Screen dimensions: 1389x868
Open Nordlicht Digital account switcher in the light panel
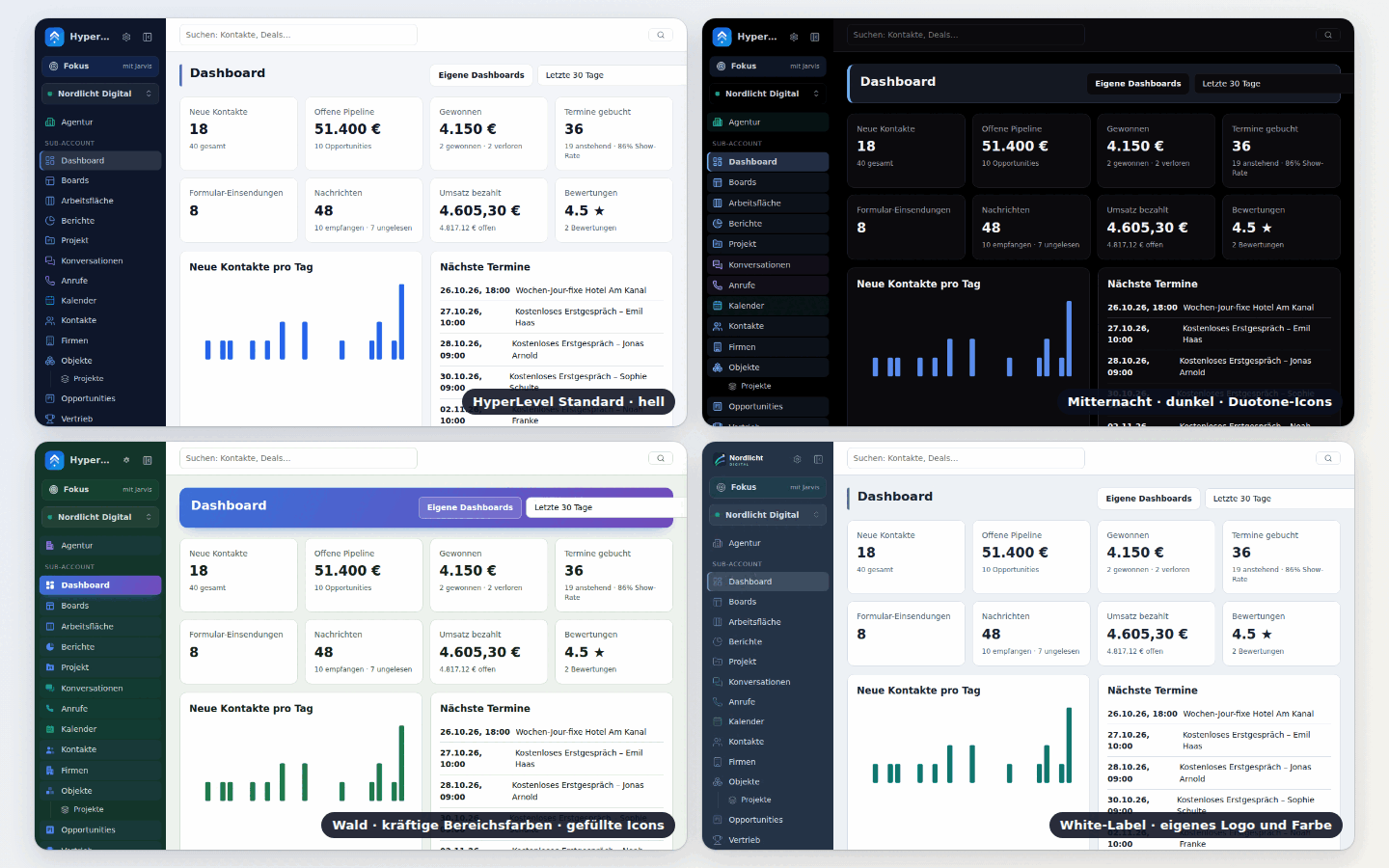(x=100, y=94)
